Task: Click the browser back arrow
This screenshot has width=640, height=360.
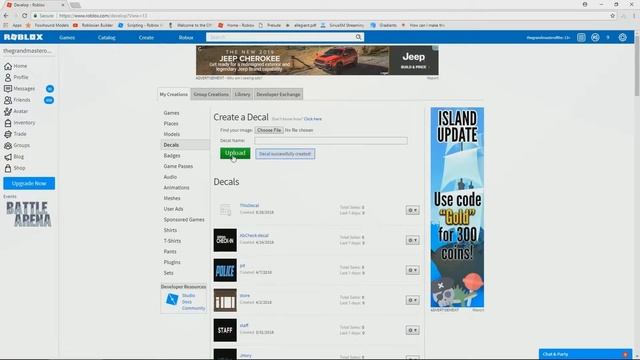Action: pos(6,16)
